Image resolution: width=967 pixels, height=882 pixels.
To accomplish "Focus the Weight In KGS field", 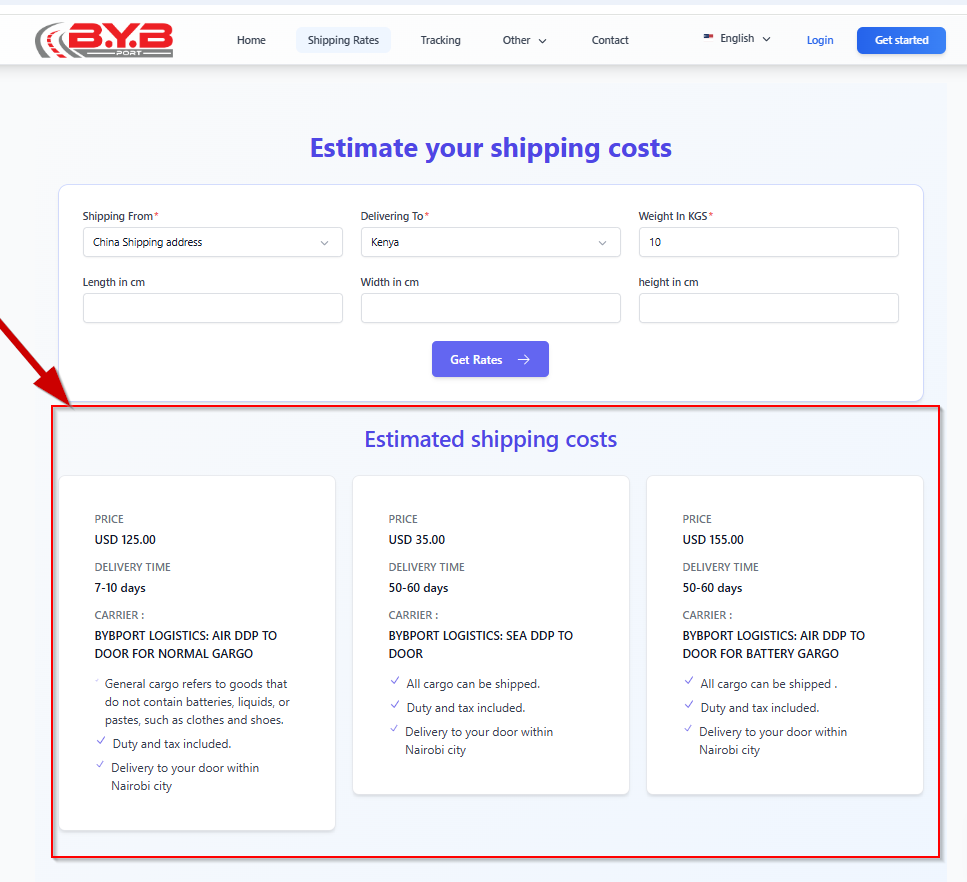I will click(x=768, y=242).
